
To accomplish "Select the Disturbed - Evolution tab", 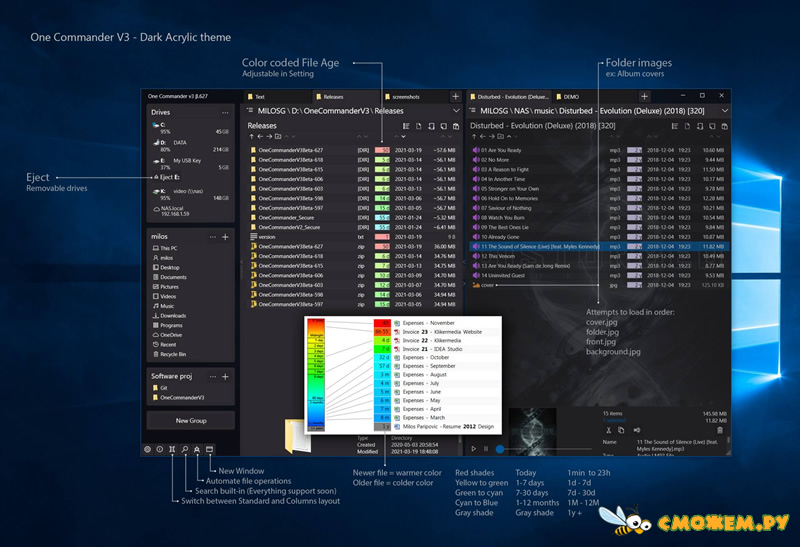I will tap(509, 96).
